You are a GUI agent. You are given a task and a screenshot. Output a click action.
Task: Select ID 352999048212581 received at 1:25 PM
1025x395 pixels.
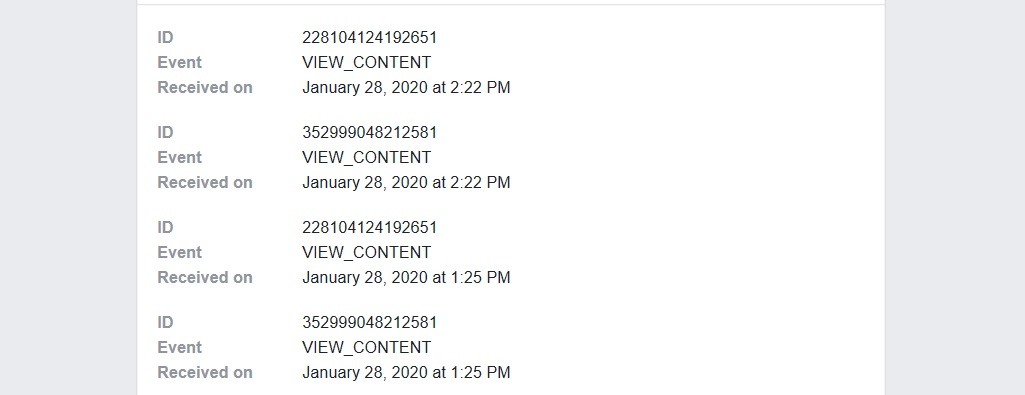coord(369,322)
